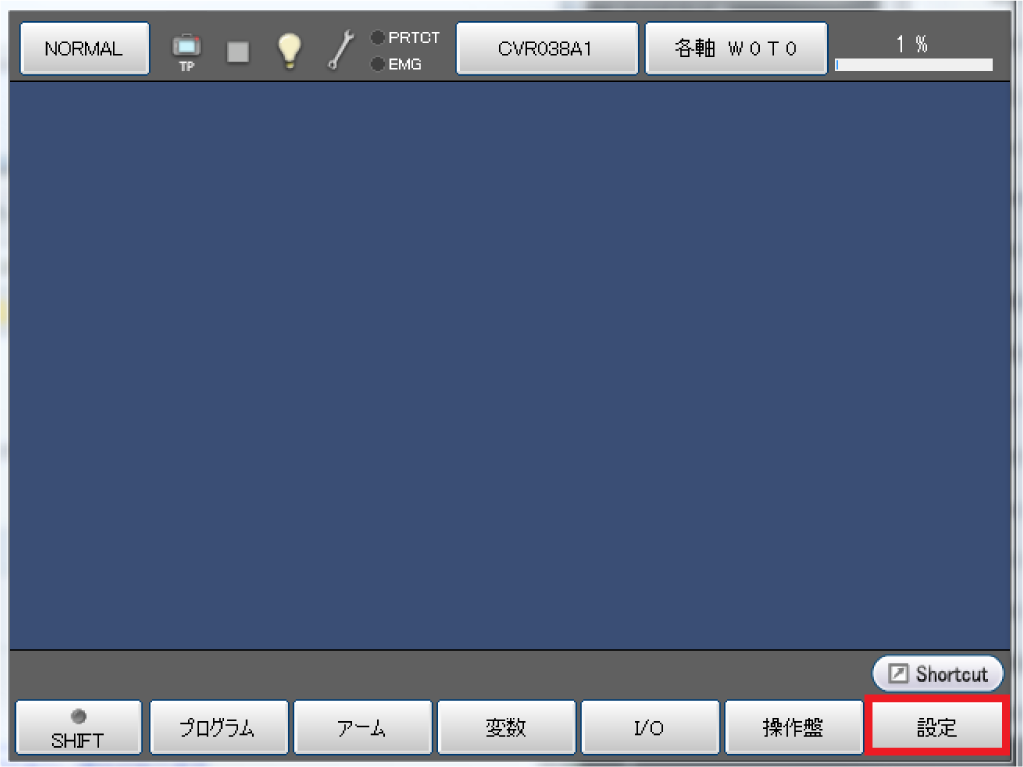Select the 変数 menu
1023x767 pixels.
(506, 727)
